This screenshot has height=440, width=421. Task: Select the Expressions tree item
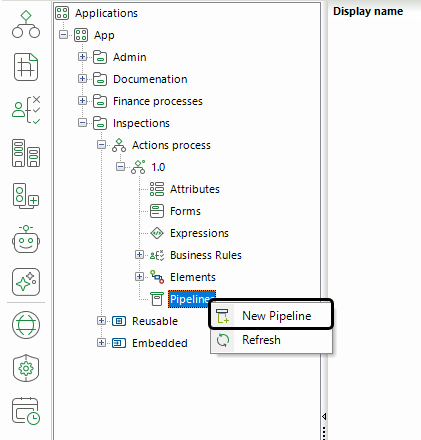[x=199, y=233]
